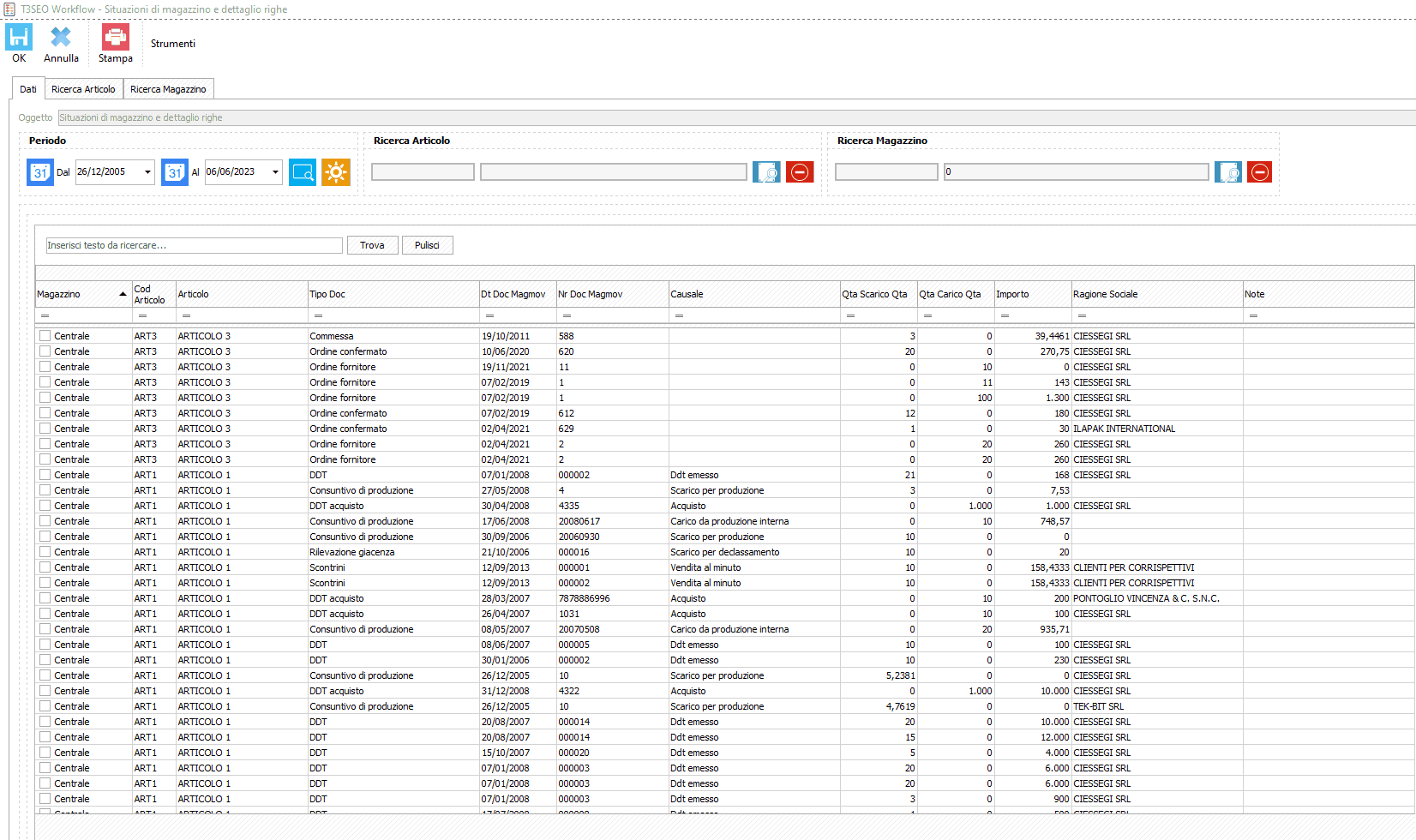
Task: Click the Ricerca Magazzino code field
Action: pos(886,172)
